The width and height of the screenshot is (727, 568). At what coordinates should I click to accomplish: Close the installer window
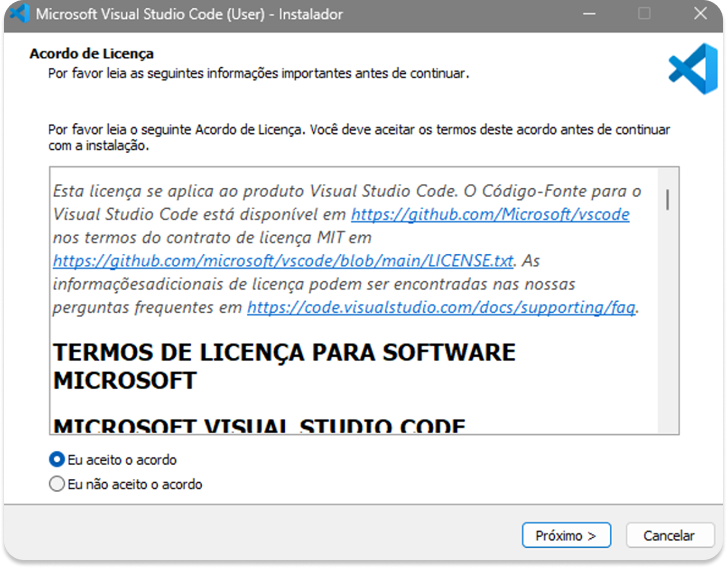(700, 13)
